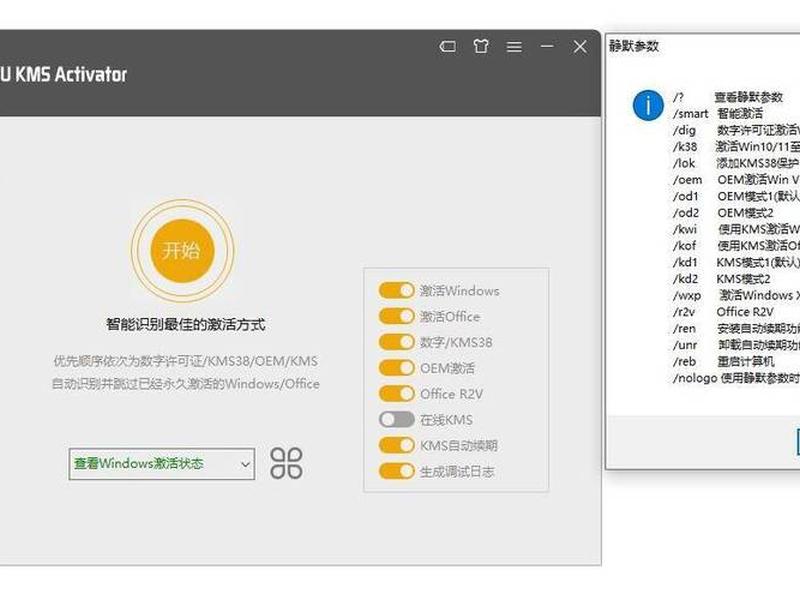Expand the 查看Windows激活状态 dropdown
The width and height of the screenshot is (800, 600).
click(x=162, y=464)
